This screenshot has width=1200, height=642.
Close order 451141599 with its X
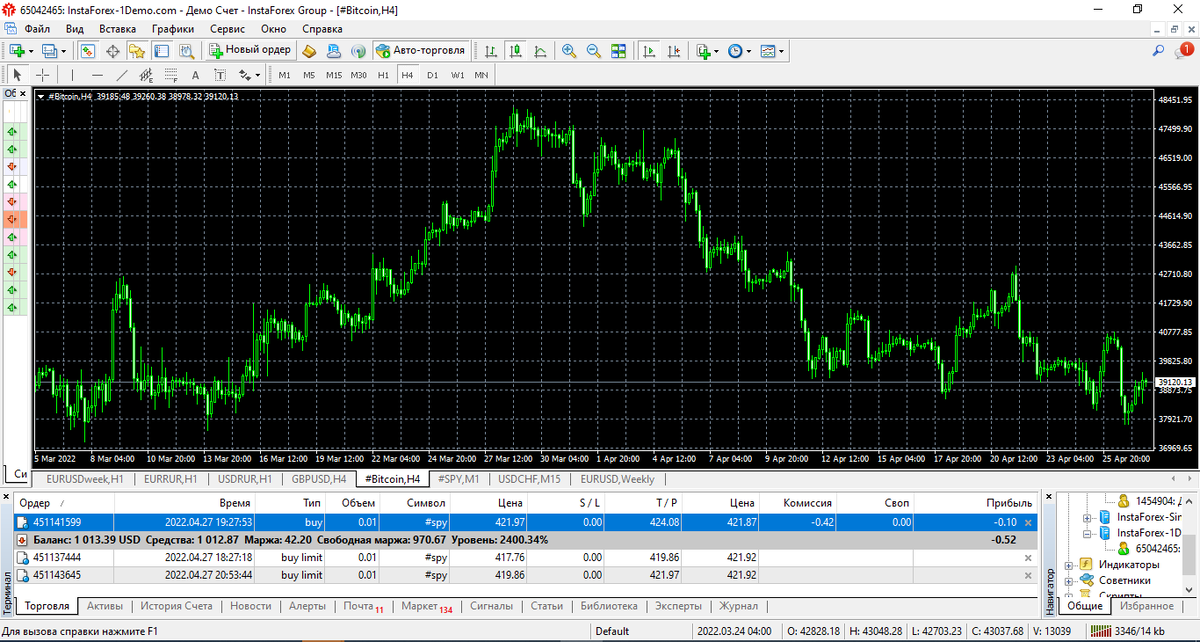click(1028, 522)
